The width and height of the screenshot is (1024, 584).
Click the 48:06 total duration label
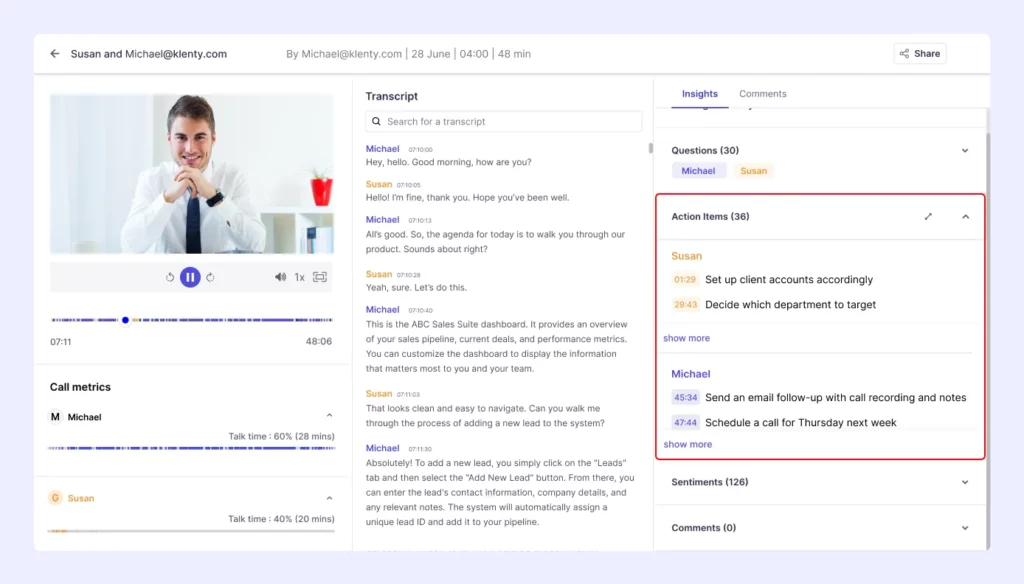point(319,342)
